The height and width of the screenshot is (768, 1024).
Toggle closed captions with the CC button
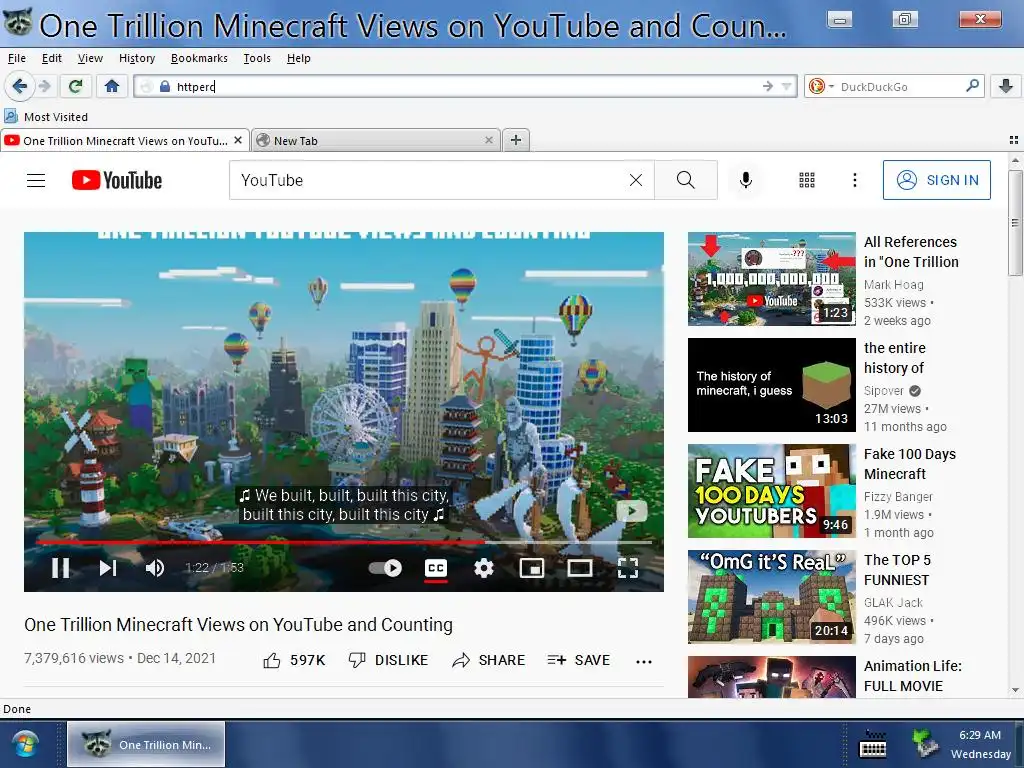(x=436, y=568)
